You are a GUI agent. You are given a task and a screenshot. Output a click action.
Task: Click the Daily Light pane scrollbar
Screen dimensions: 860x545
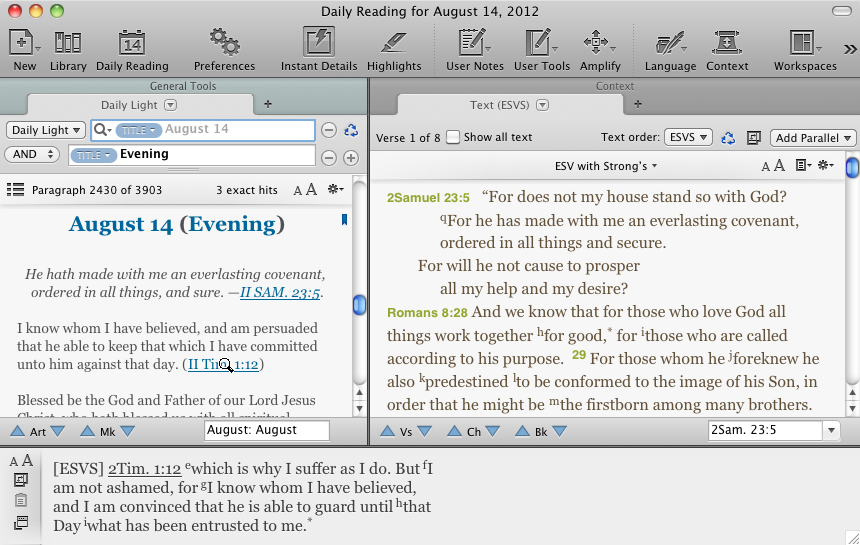359,305
